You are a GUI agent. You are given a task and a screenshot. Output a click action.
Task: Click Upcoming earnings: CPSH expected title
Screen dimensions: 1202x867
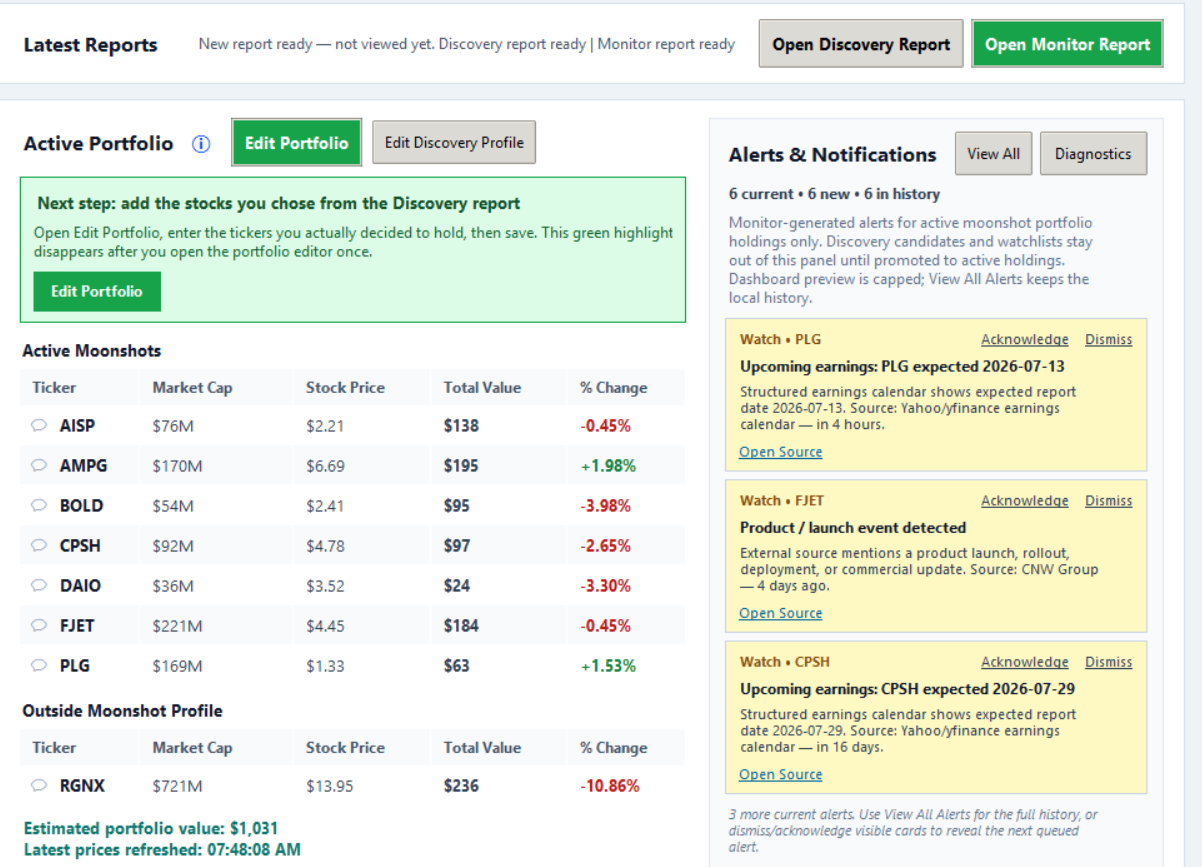(907, 689)
